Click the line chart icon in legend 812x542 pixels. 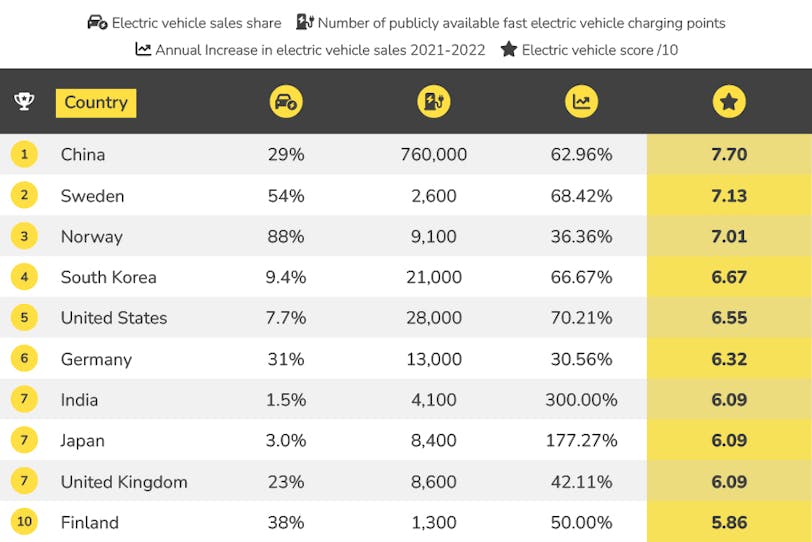tap(144, 49)
